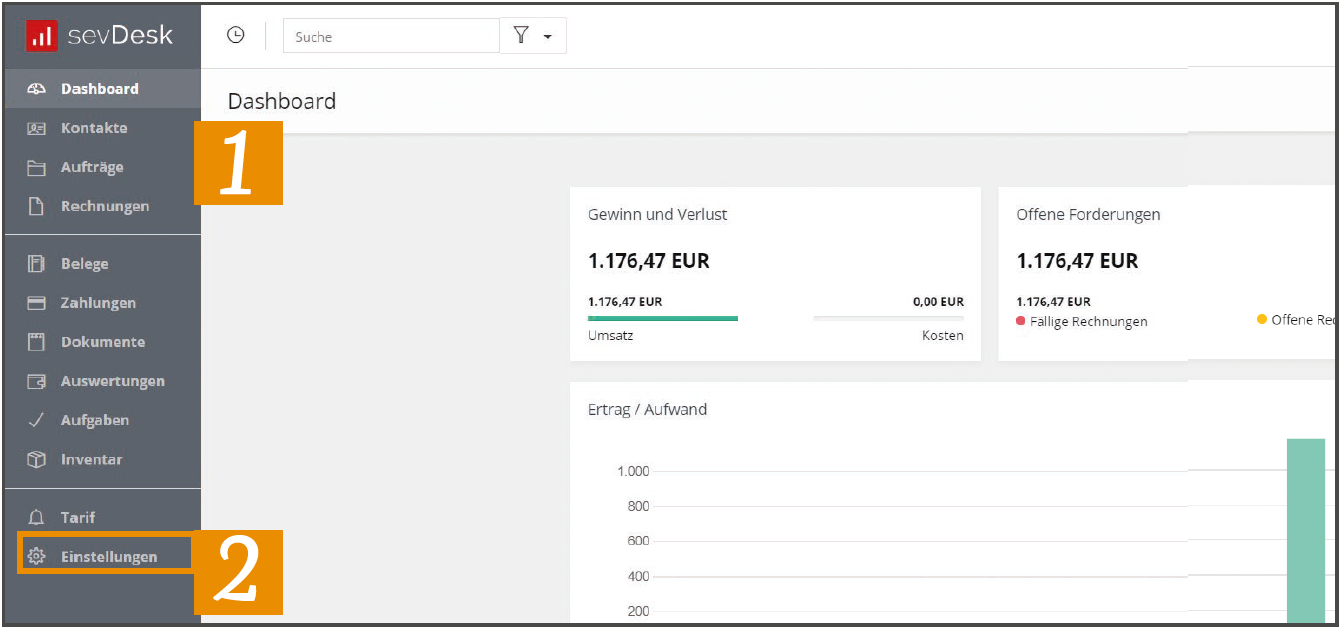Expand the search filter dropdown arrow
Screen dimensions: 1340x628
coord(547,36)
